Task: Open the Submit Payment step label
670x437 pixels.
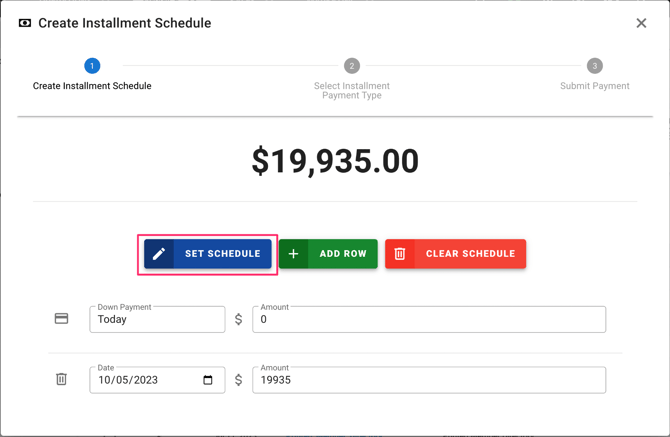Action: (x=594, y=86)
